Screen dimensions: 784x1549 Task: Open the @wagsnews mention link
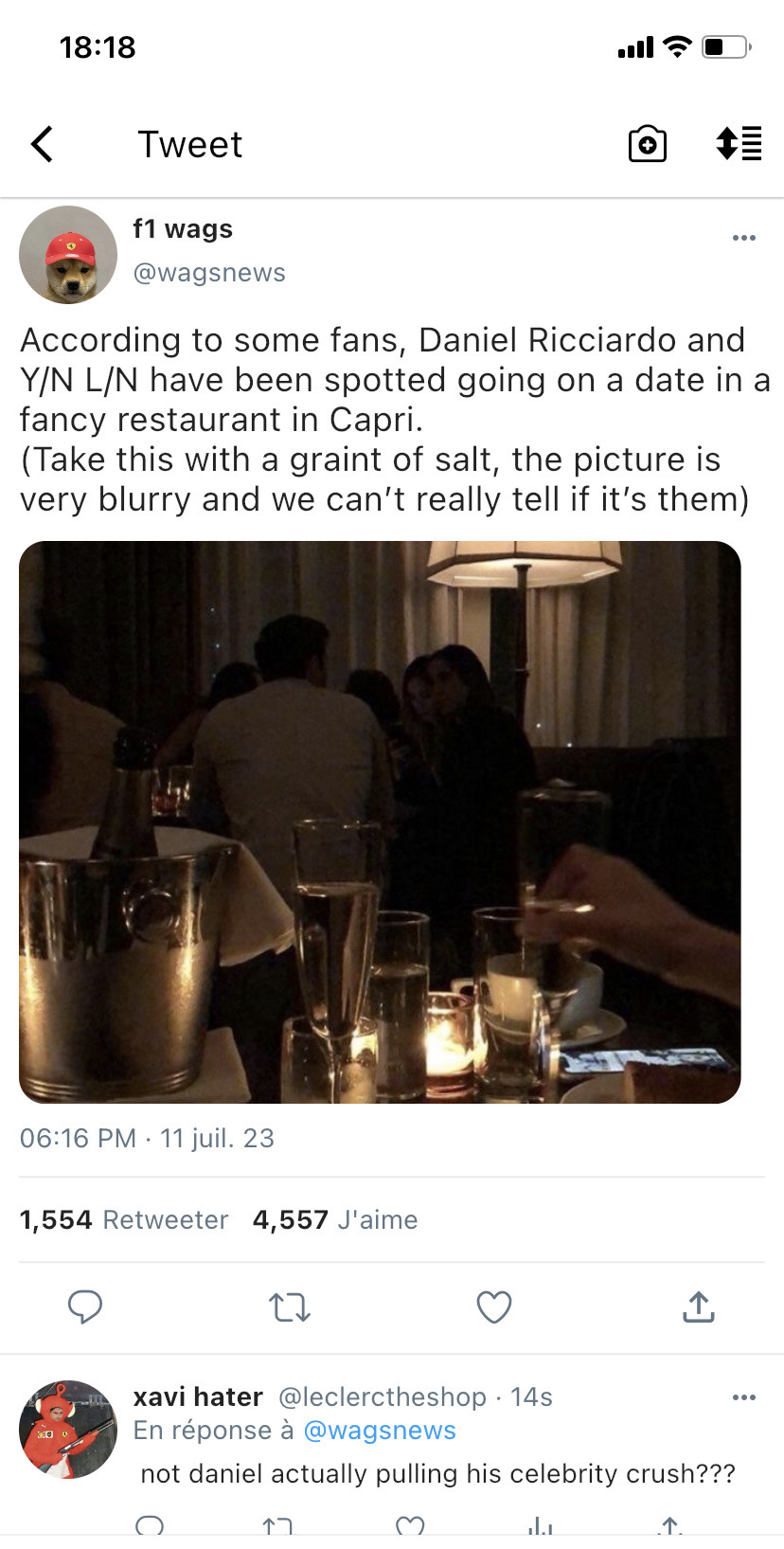(x=380, y=1431)
